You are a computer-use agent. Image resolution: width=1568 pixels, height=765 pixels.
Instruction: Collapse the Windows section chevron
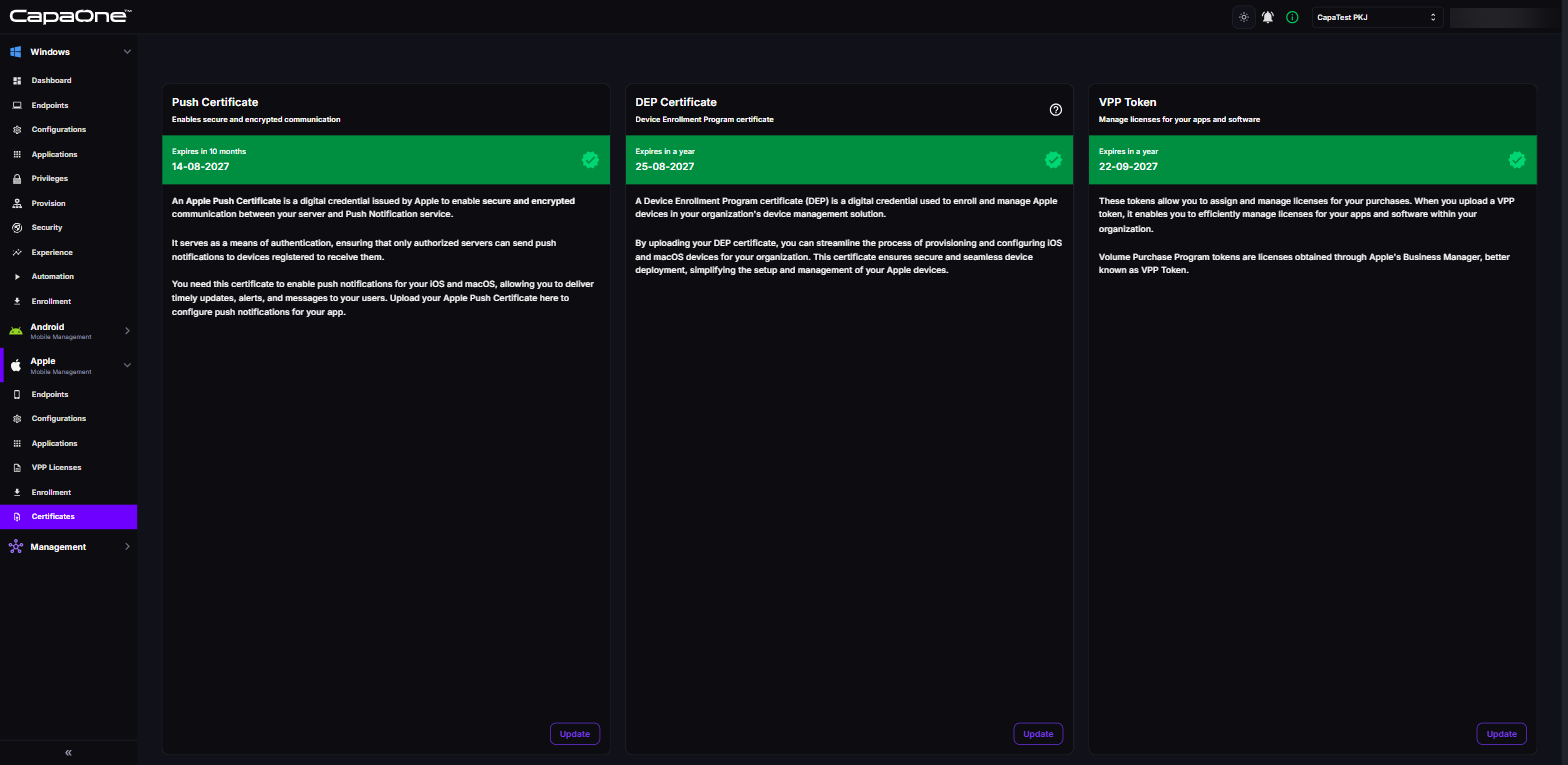[127, 51]
